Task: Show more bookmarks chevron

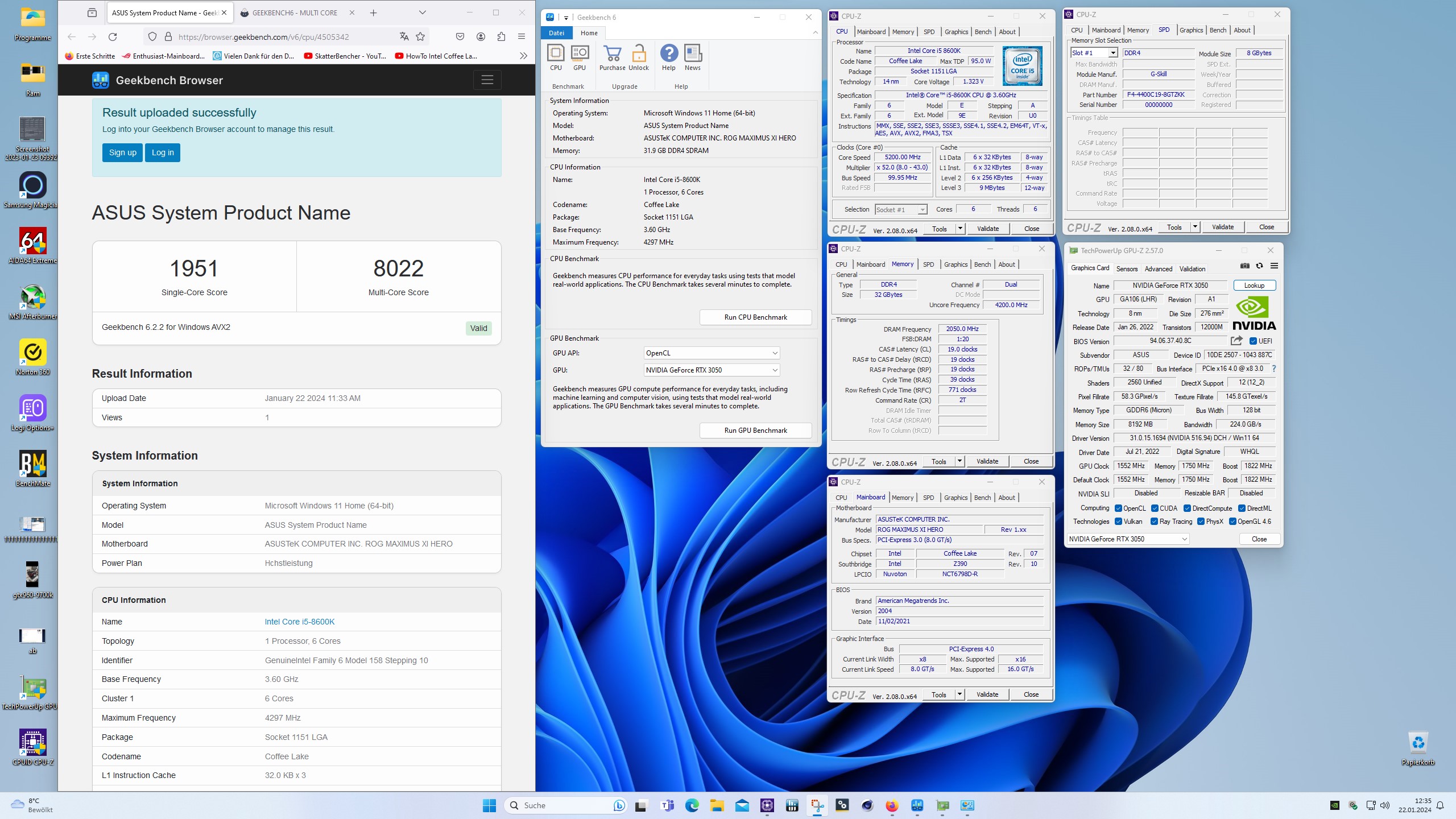Action: click(523, 56)
